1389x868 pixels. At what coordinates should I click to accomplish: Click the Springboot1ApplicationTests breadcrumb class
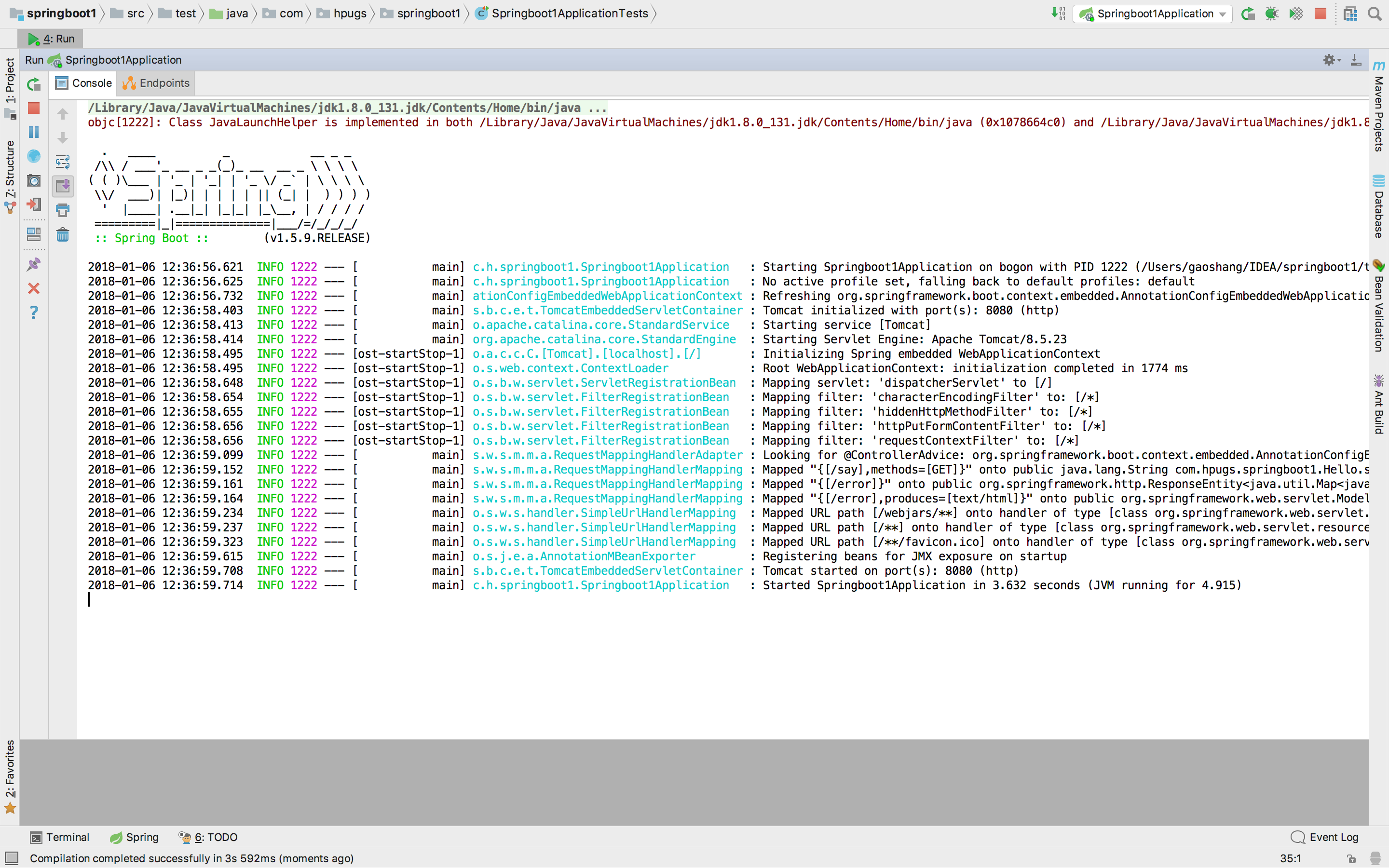pos(562,13)
